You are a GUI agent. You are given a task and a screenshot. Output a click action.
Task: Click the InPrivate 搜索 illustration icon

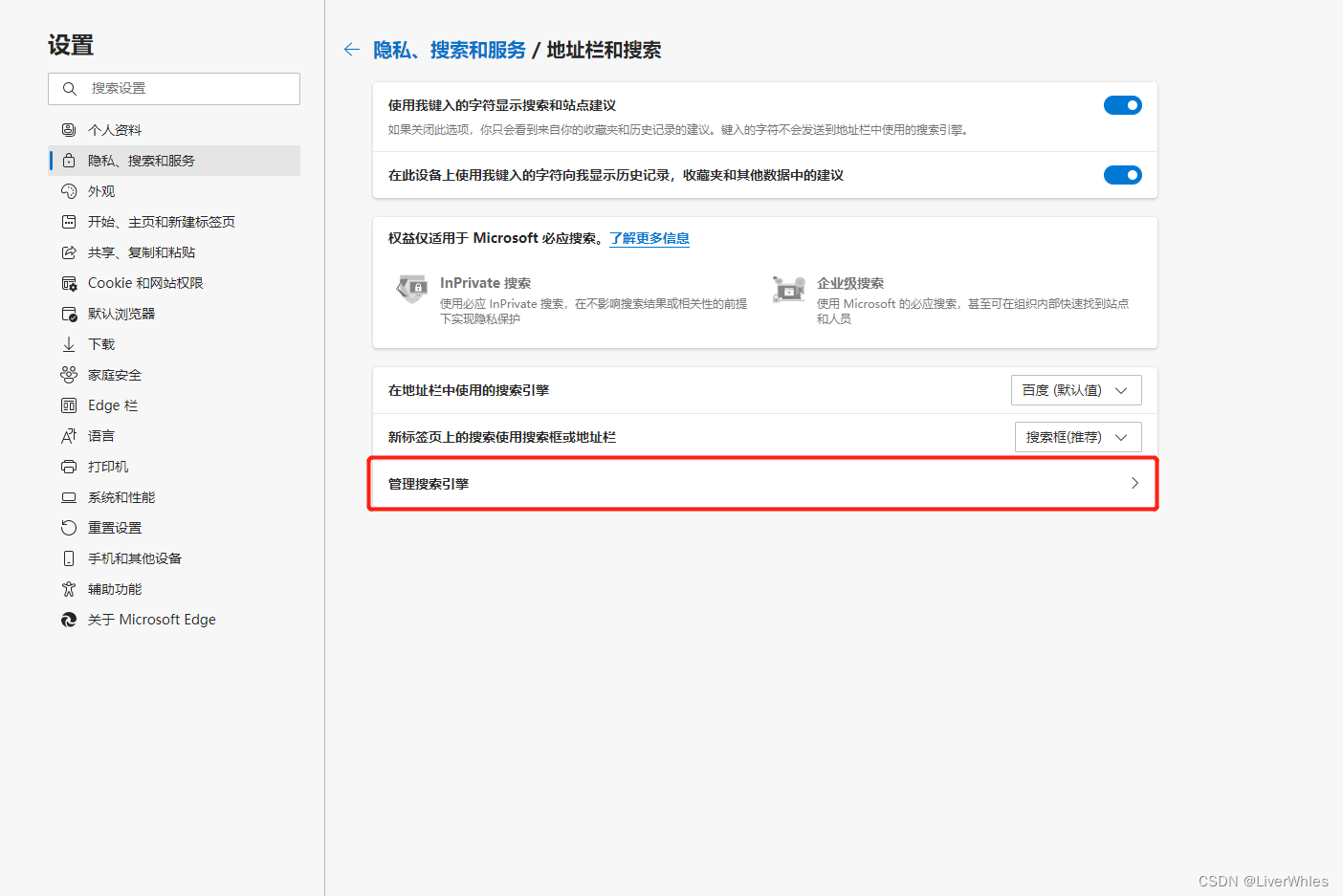coord(412,288)
